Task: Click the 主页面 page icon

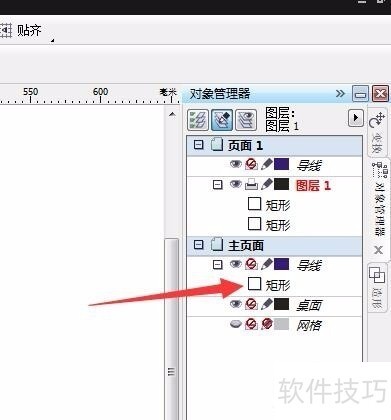Action: click(217, 245)
